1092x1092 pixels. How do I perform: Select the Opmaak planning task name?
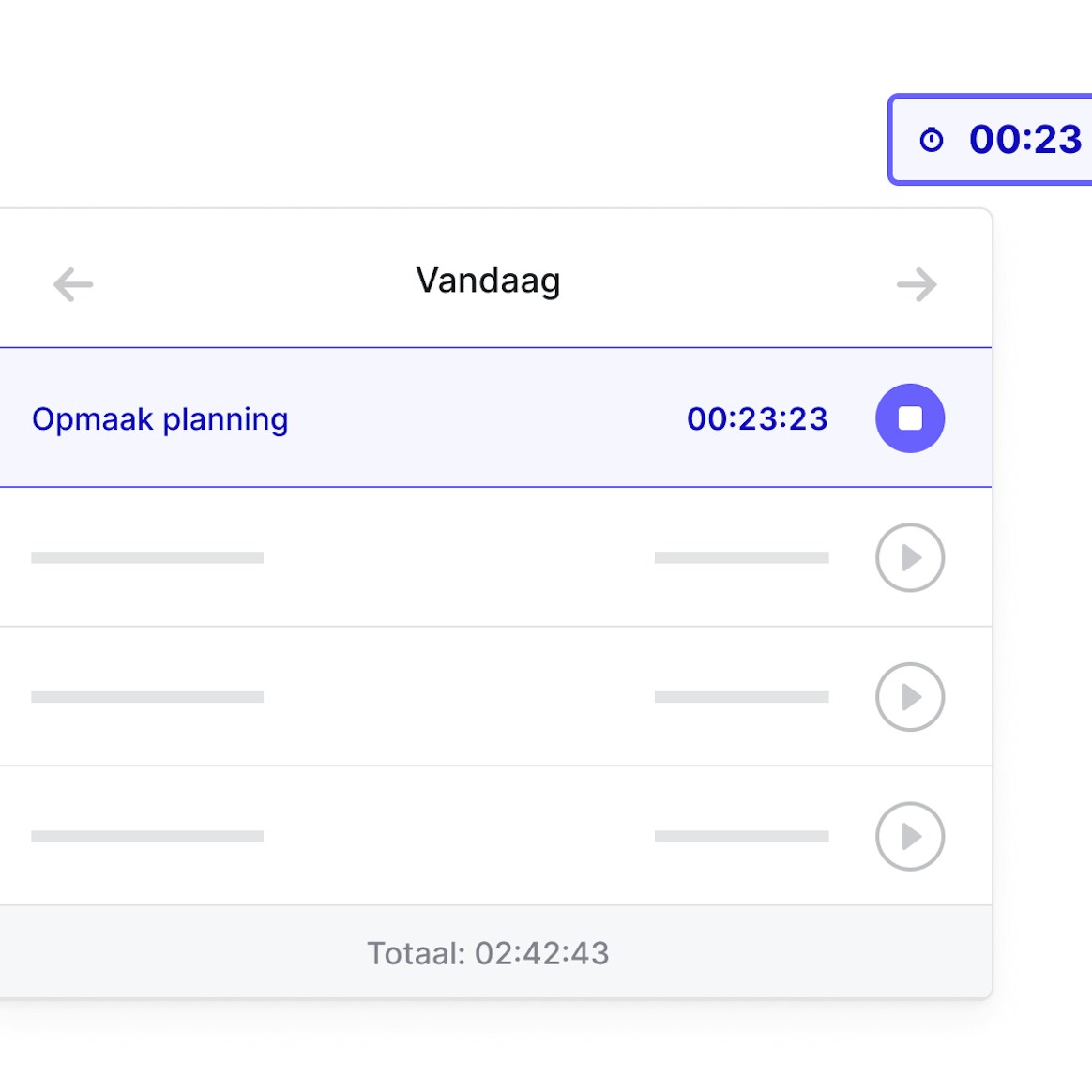pos(160,419)
